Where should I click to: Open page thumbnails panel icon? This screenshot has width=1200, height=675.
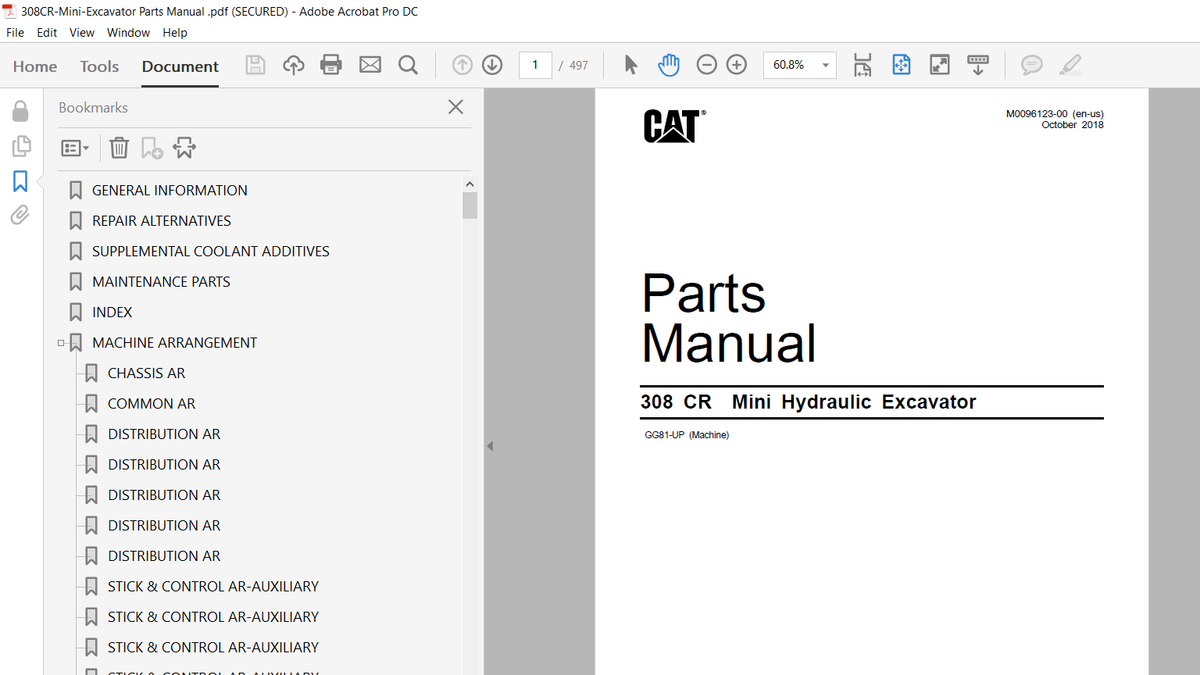click(x=20, y=146)
